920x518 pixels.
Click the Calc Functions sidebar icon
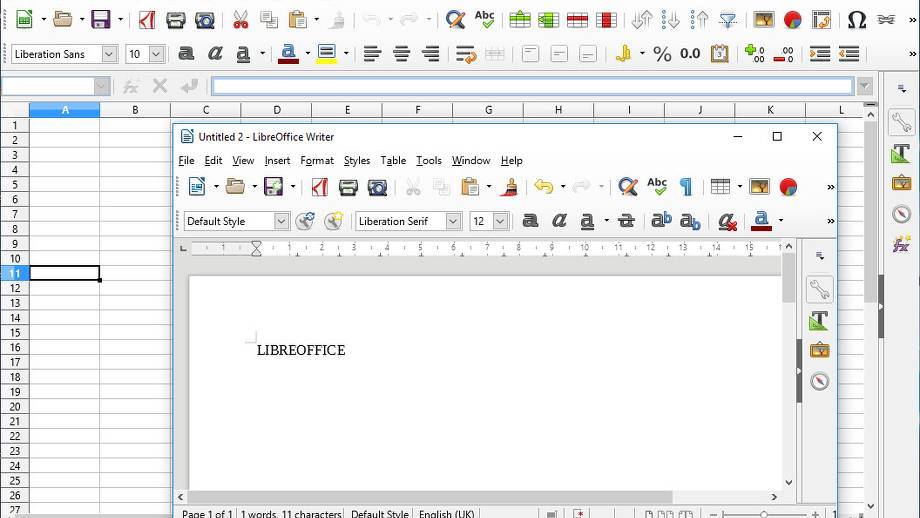(901, 244)
